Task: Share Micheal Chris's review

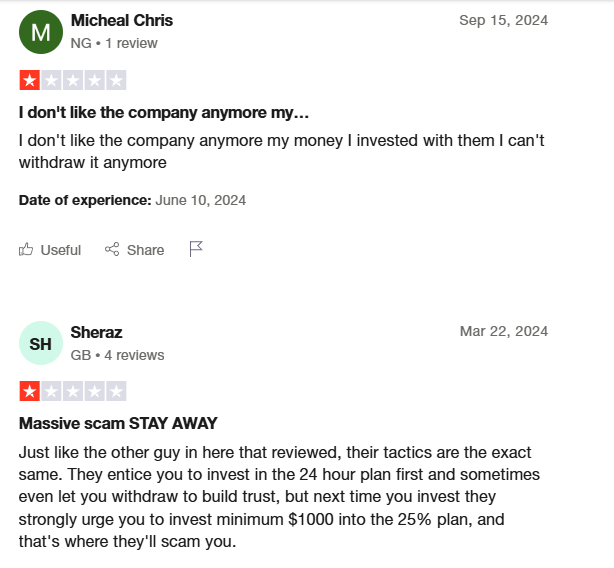Action: point(134,250)
